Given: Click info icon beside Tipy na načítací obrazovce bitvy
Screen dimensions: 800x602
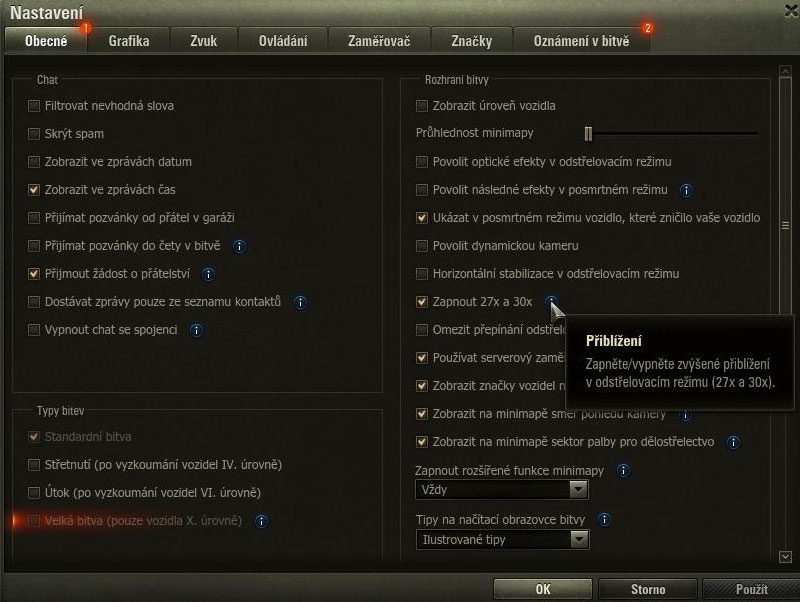Looking at the screenshot, I should tap(604, 520).
